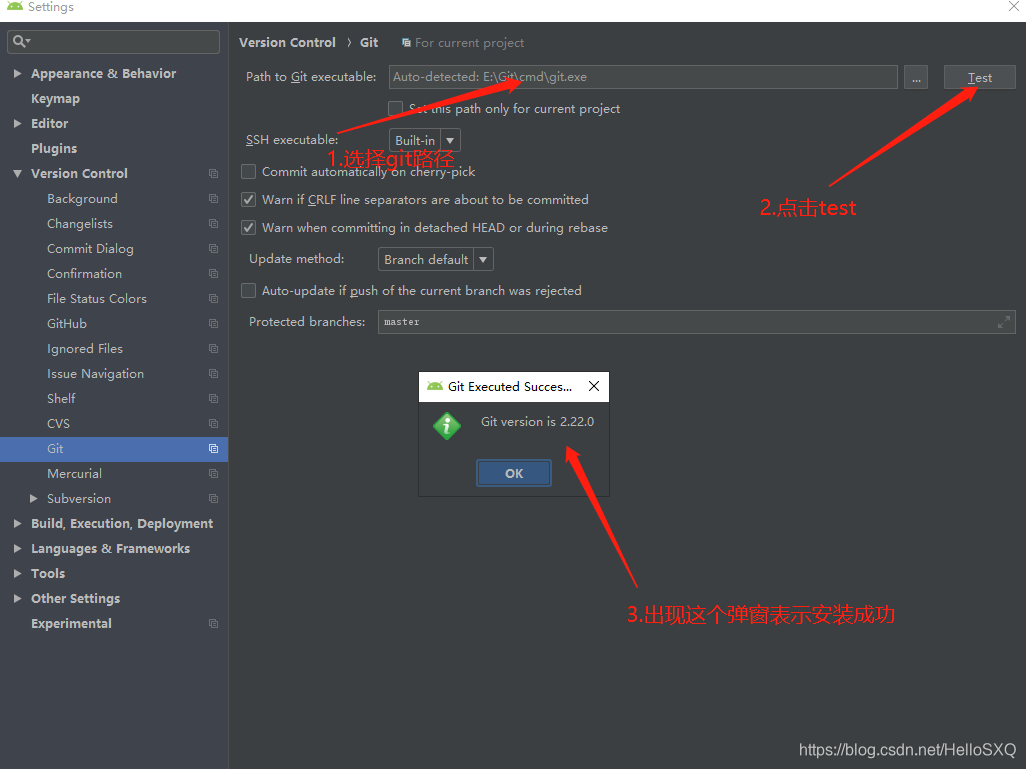The image size is (1026, 769).
Task: Open Issue Navigation settings
Action: coord(96,374)
